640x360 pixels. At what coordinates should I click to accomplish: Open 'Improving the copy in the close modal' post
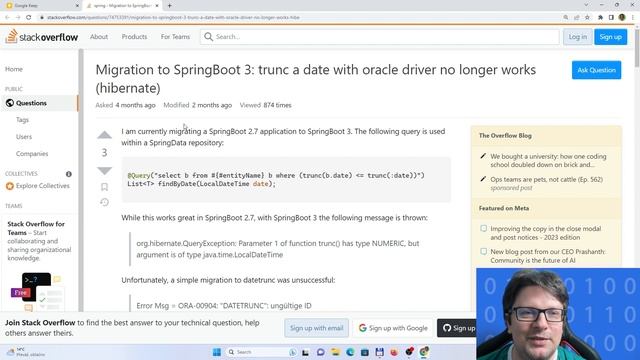545,233
